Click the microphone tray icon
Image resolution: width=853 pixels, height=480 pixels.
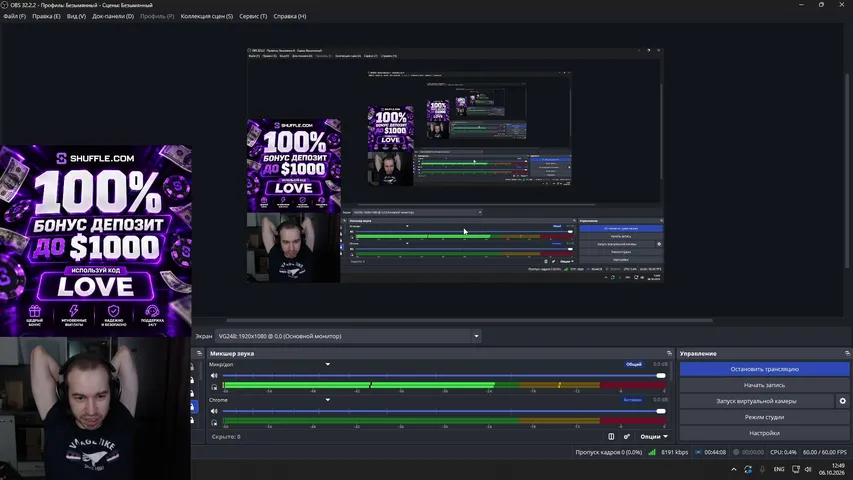(762, 469)
